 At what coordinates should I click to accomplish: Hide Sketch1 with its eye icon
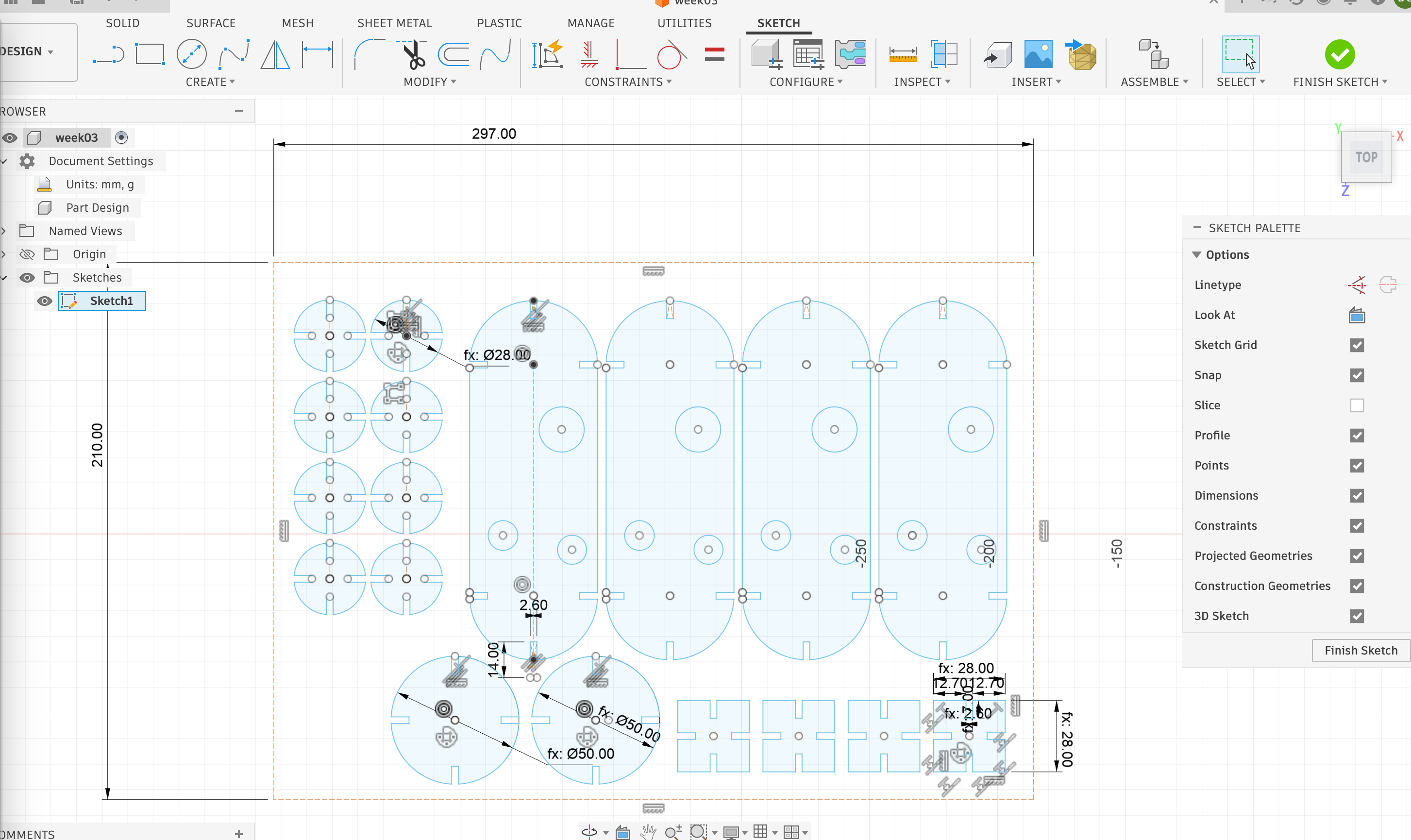click(44, 301)
